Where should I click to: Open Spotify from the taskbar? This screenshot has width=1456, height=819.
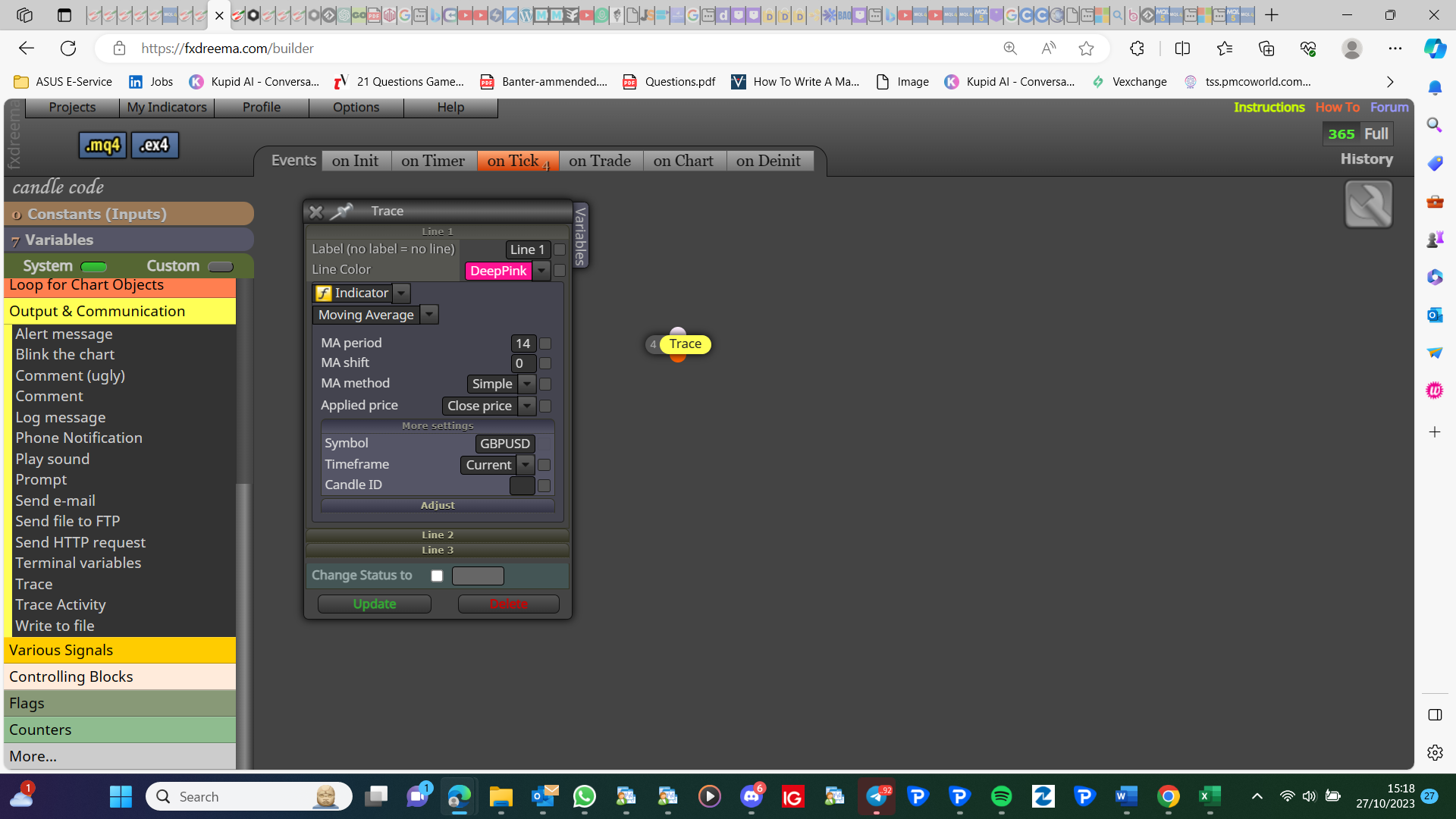click(x=1001, y=796)
